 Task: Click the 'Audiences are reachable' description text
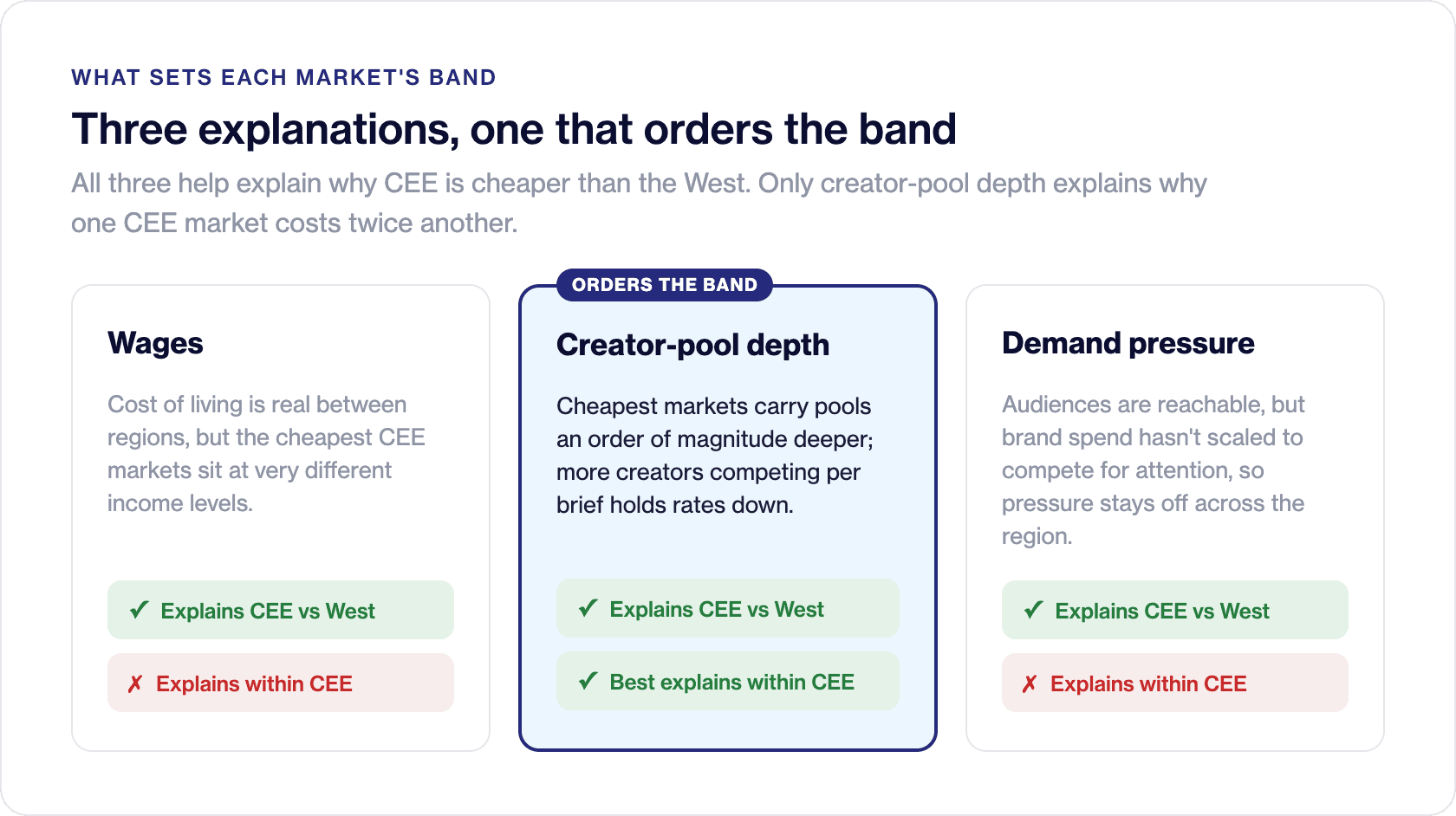click(x=1154, y=470)
